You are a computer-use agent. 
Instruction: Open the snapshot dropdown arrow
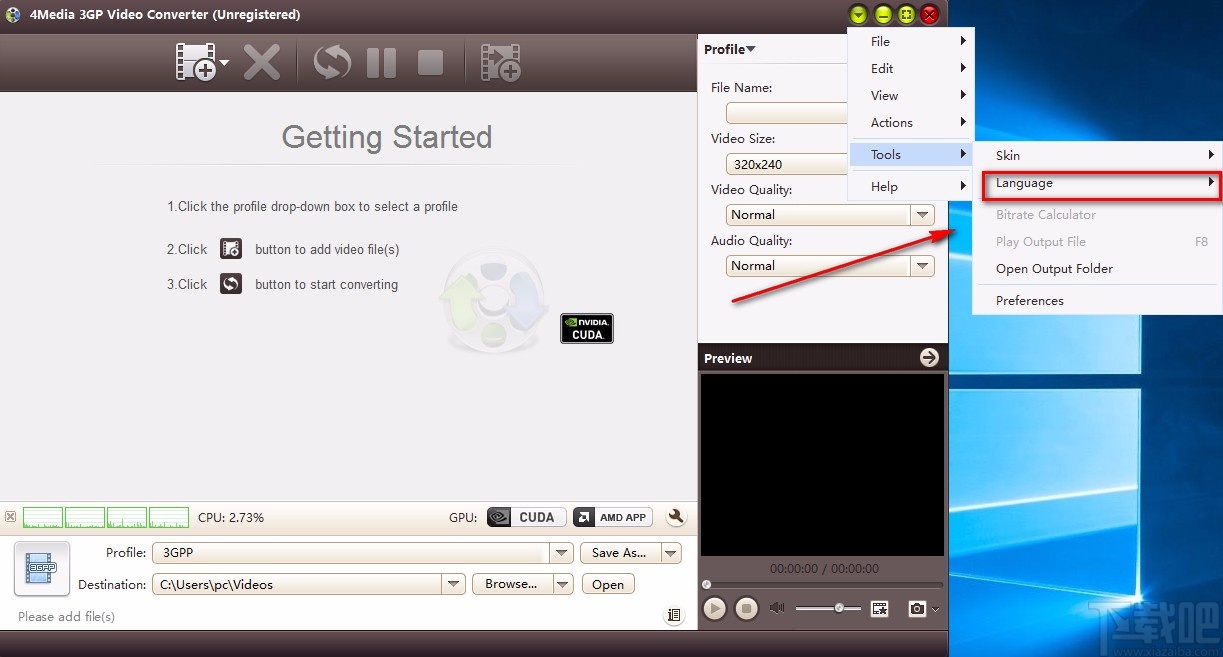coord(936,609)
